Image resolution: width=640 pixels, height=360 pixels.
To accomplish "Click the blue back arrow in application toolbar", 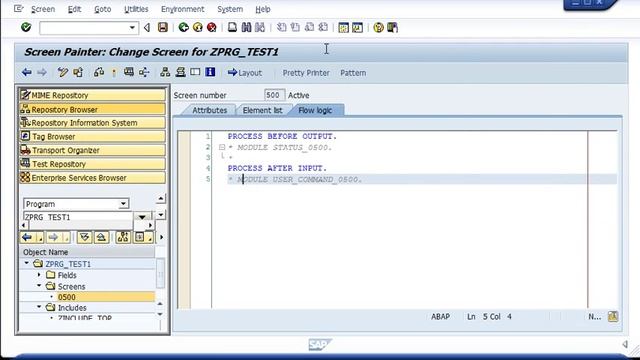I will click(x=27, y=73).
